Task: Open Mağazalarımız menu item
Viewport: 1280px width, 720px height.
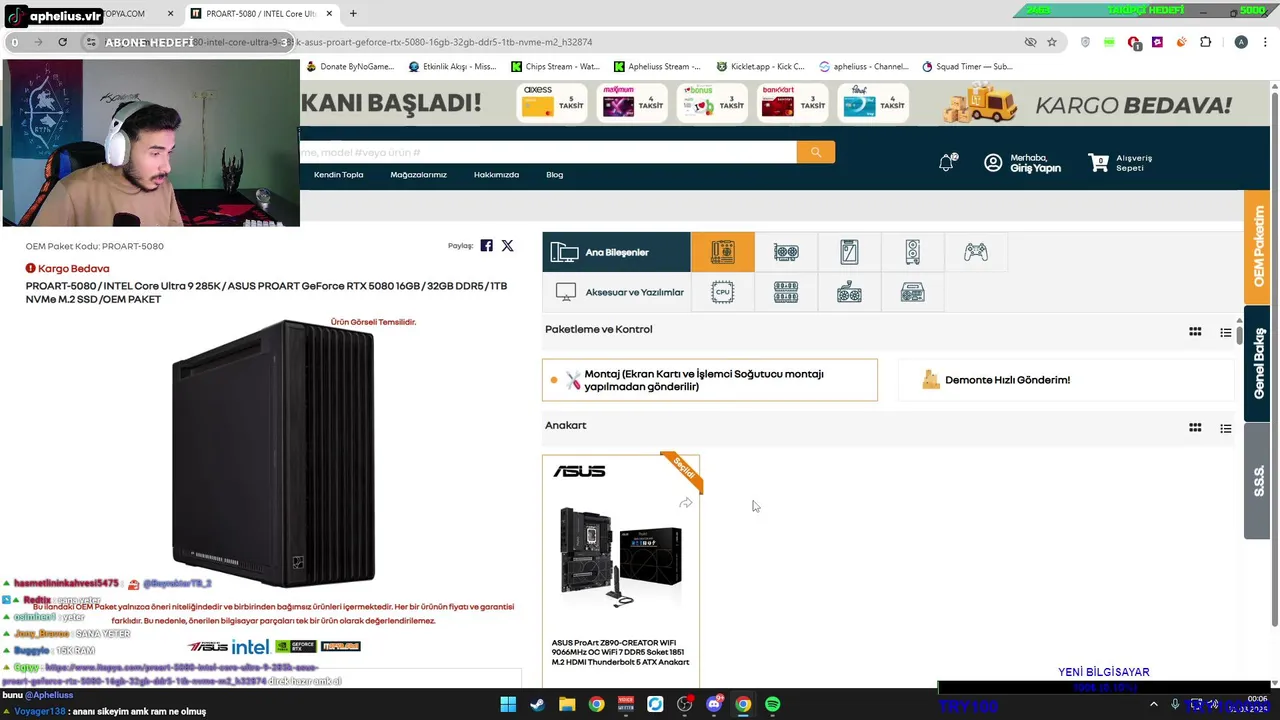Action: (418, 175)
